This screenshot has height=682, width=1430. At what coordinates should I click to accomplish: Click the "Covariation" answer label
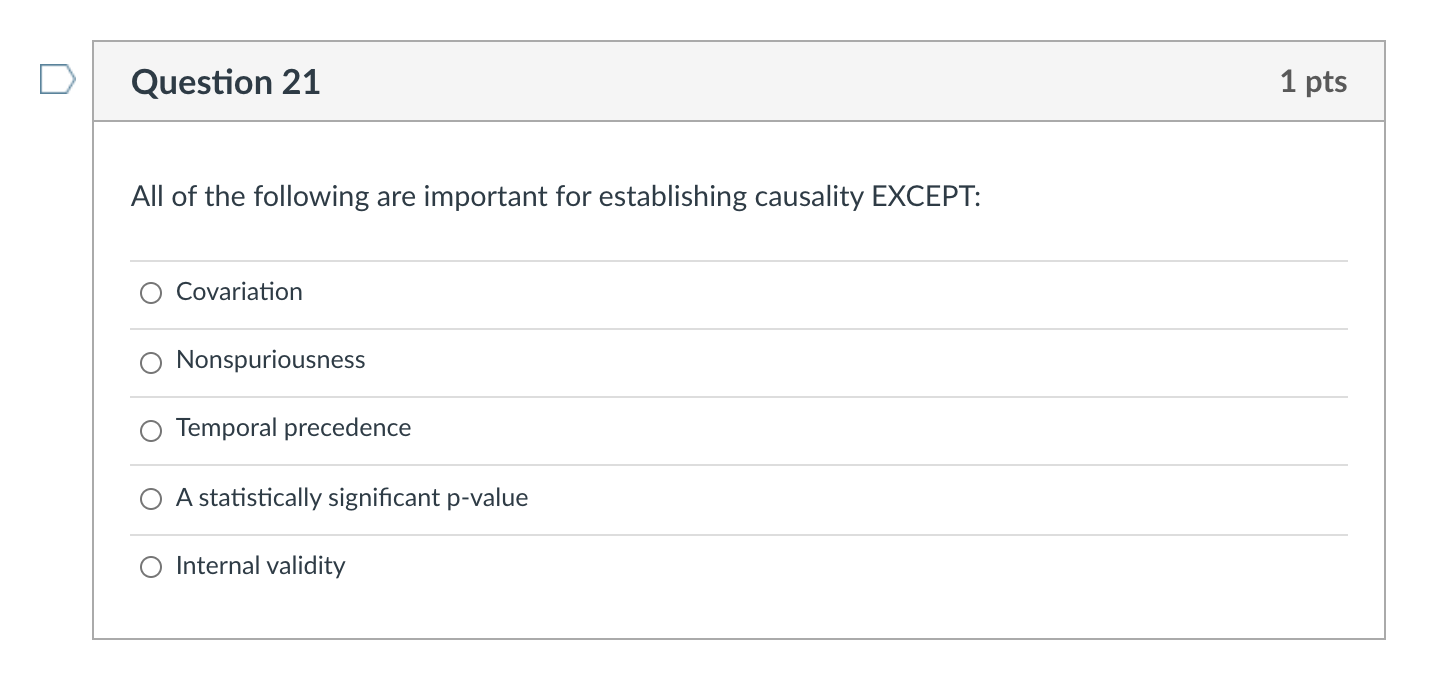tap(239, 292)
